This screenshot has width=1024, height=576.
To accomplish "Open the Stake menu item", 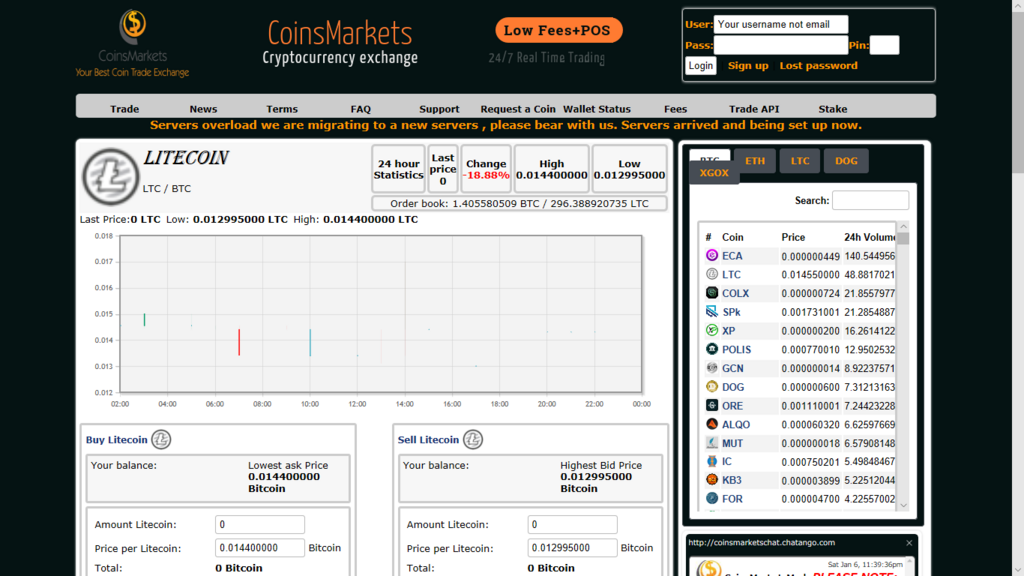I will pyautogui.click(x=833, y=109).
